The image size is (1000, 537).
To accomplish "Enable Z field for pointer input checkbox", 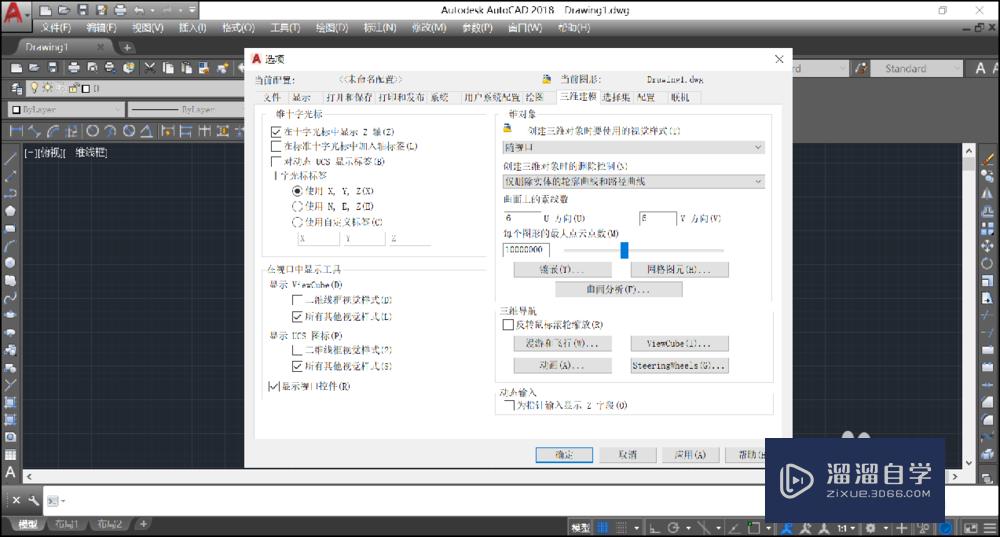I will 510,405.
